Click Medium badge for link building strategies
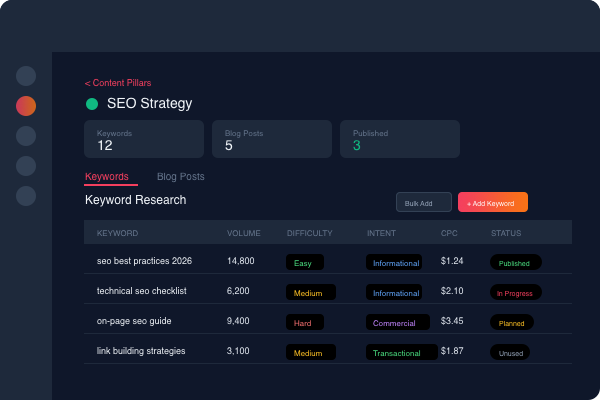 (x=311, y=352)
